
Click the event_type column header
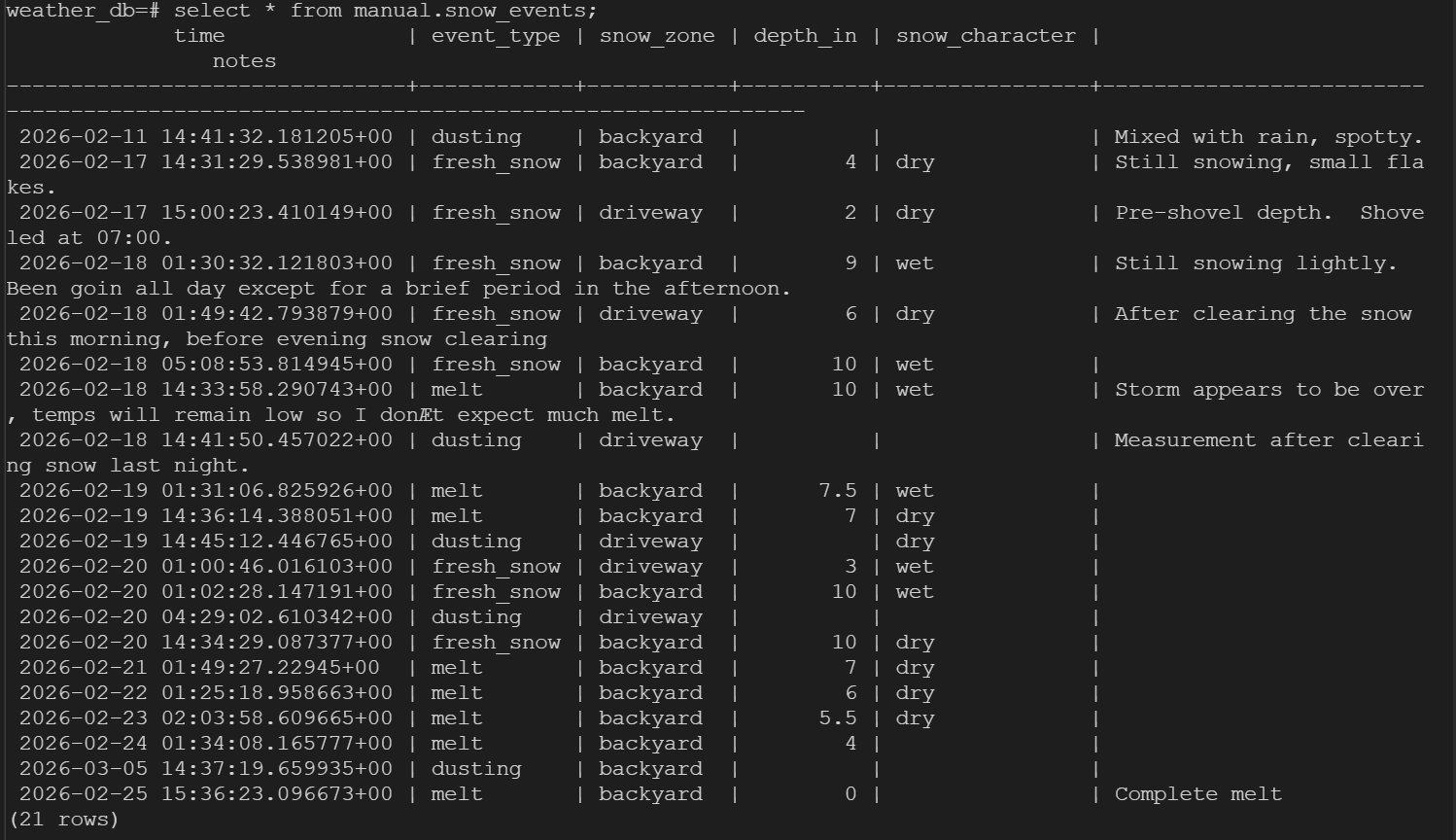click(496, 36)
